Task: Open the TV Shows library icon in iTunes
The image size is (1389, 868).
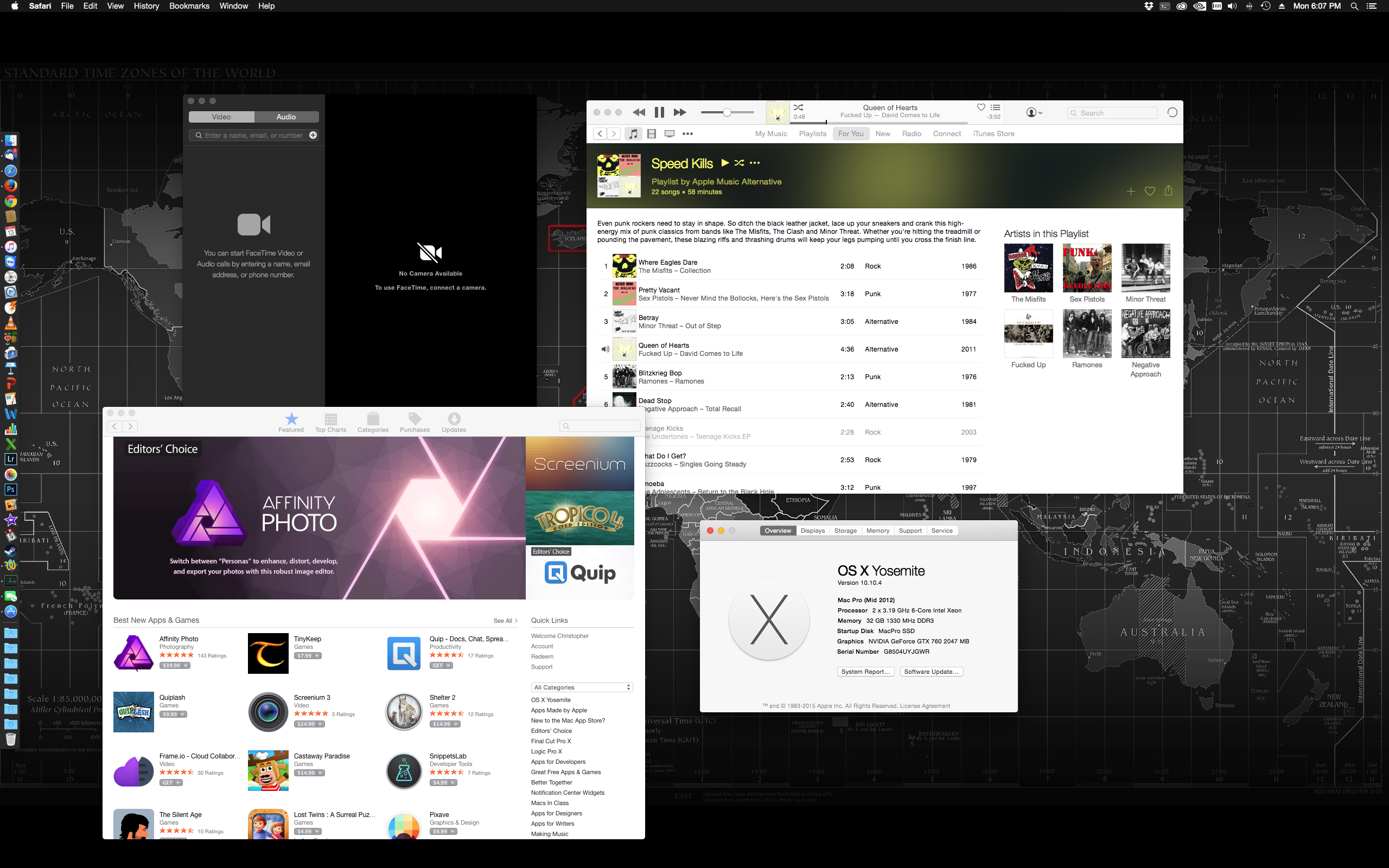Action: pyautogui.click(x=669, y=134)
